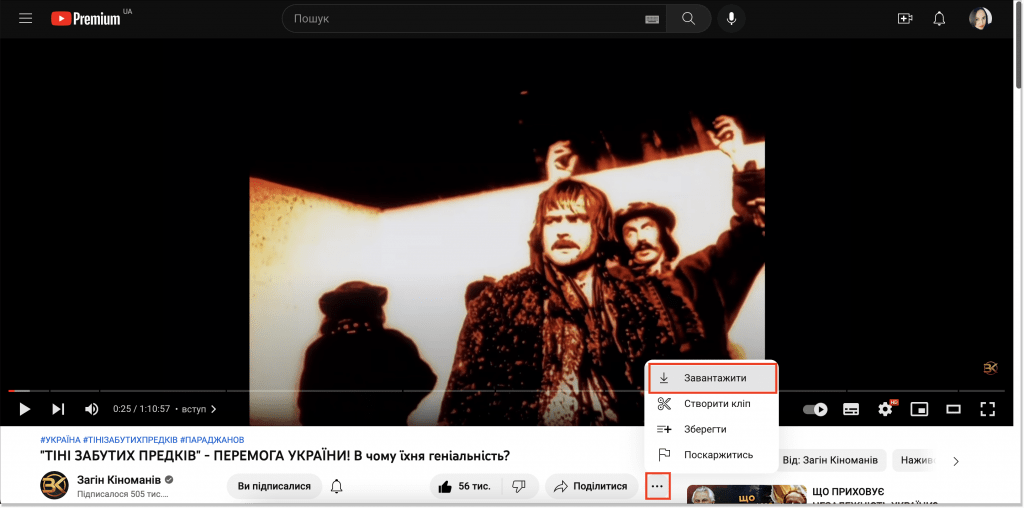Skip to the next video
Viewport: 1024px width, 508px height.
point(58,409)
